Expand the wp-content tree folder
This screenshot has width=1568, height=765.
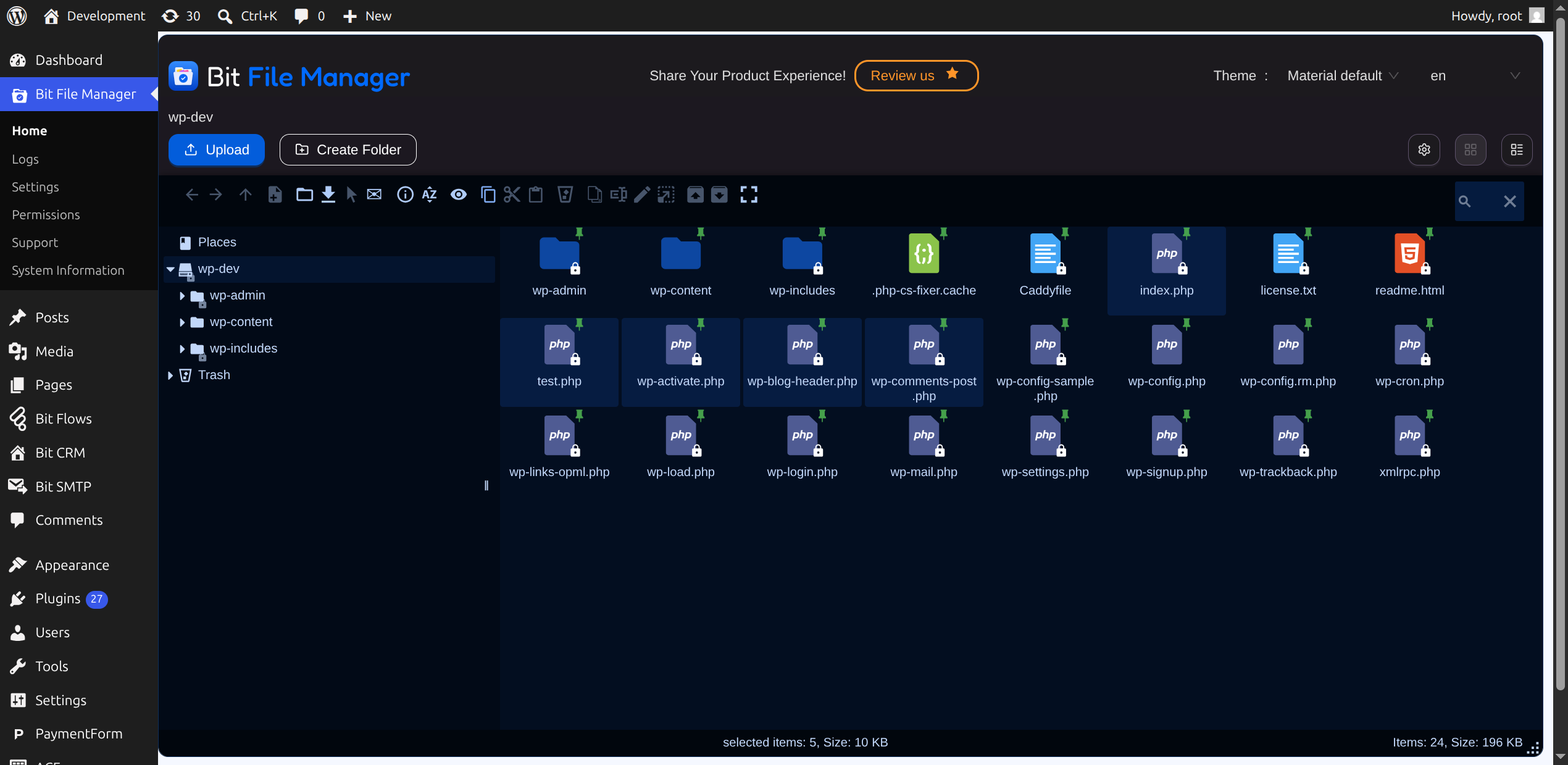point(182,322)
